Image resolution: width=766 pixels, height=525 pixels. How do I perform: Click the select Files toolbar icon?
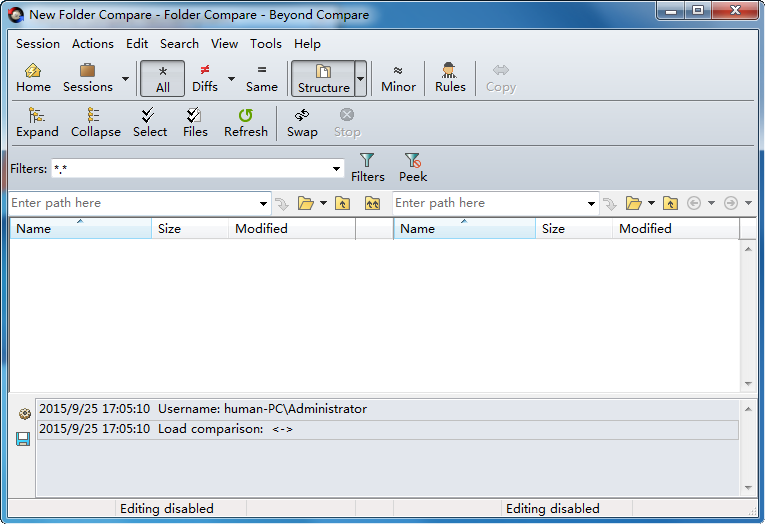pyautogui.click(x=195, y=123)
